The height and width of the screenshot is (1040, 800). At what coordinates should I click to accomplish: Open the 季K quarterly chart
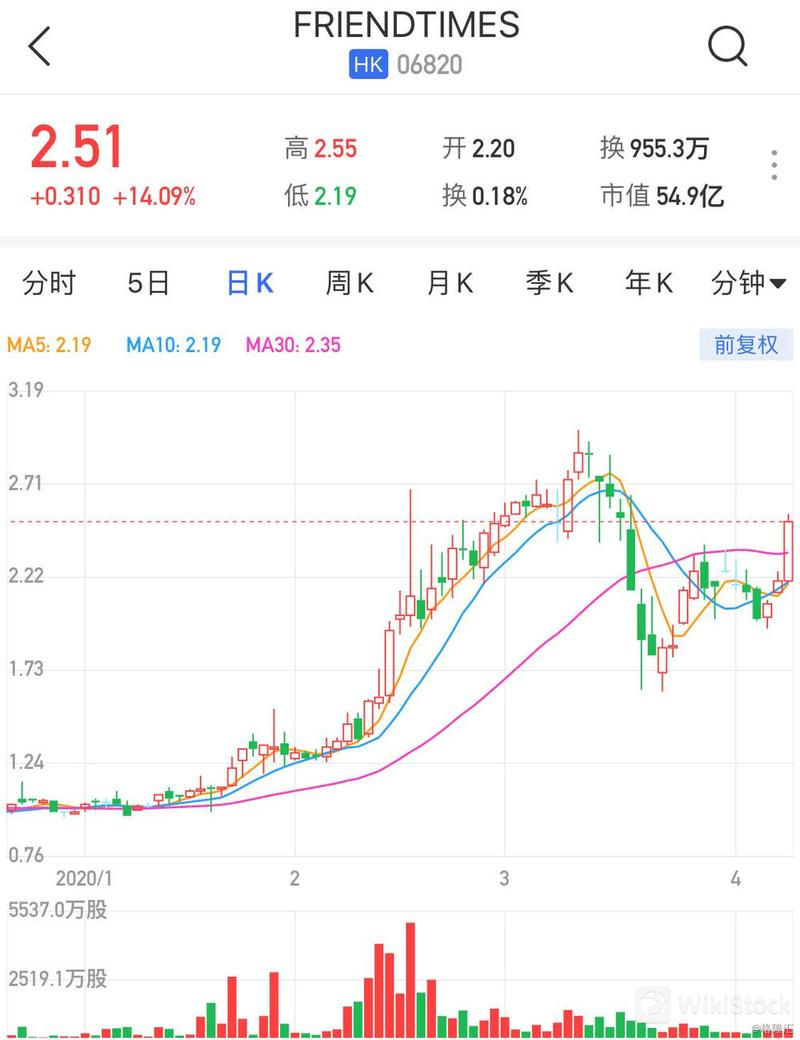pyautogui.click(x=549, y=284)
